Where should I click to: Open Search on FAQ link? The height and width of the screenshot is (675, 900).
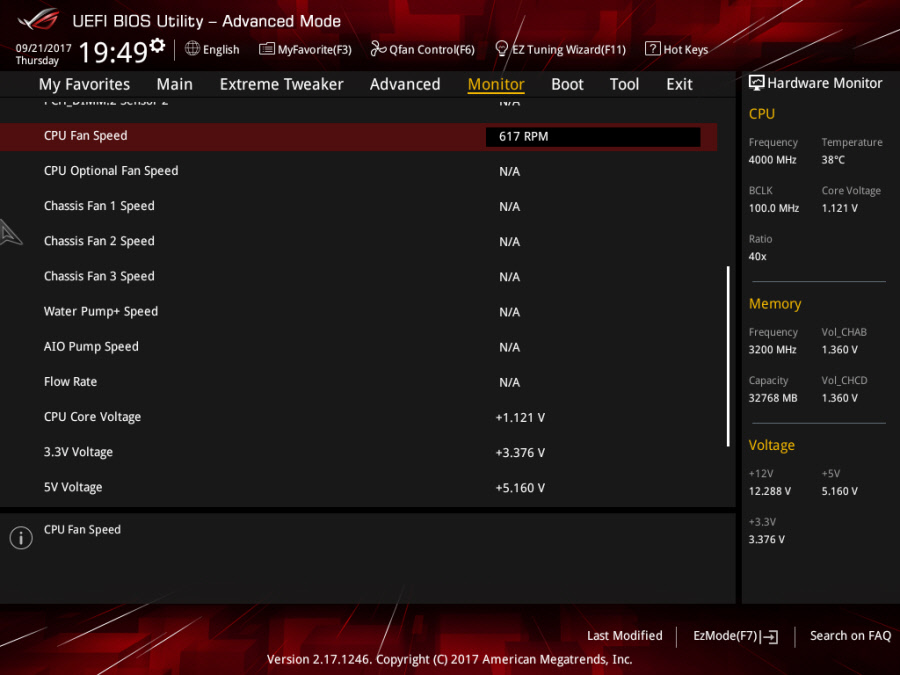(850, 635)
